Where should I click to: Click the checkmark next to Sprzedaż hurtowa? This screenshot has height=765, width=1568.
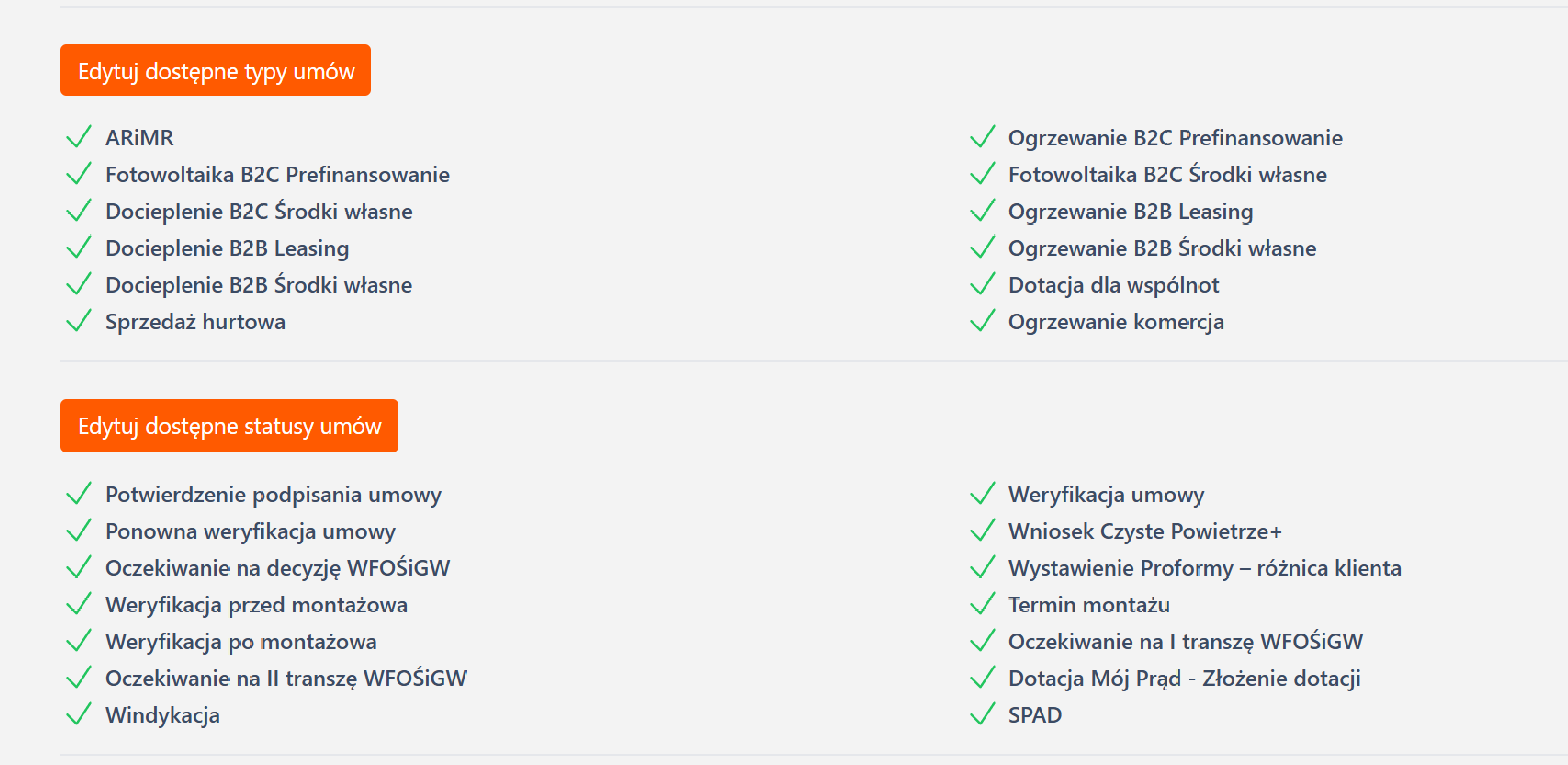click(x=78, y=321)
